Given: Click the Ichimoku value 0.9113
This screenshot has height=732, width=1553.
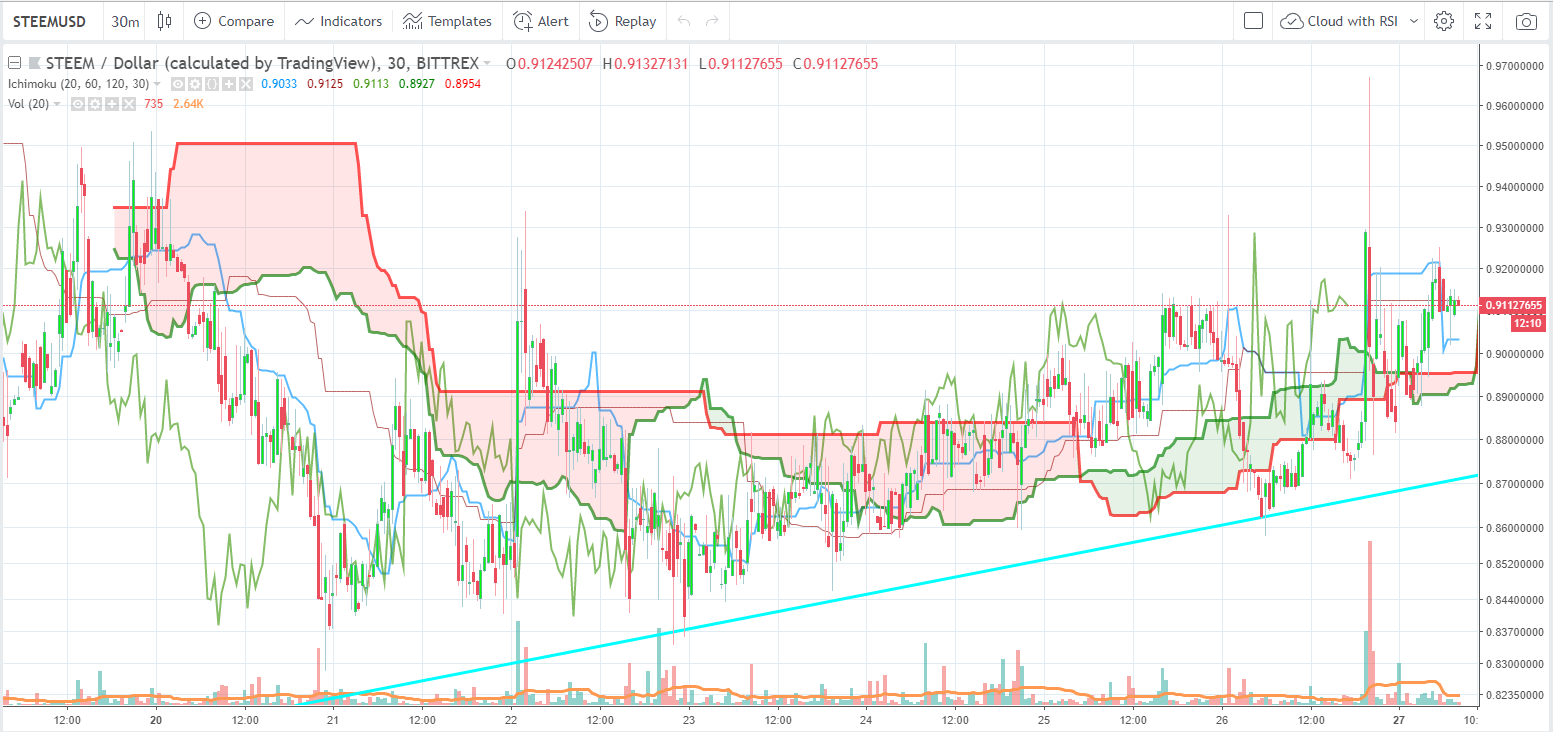Looking at the screenshot, I should tap(370, 84).
